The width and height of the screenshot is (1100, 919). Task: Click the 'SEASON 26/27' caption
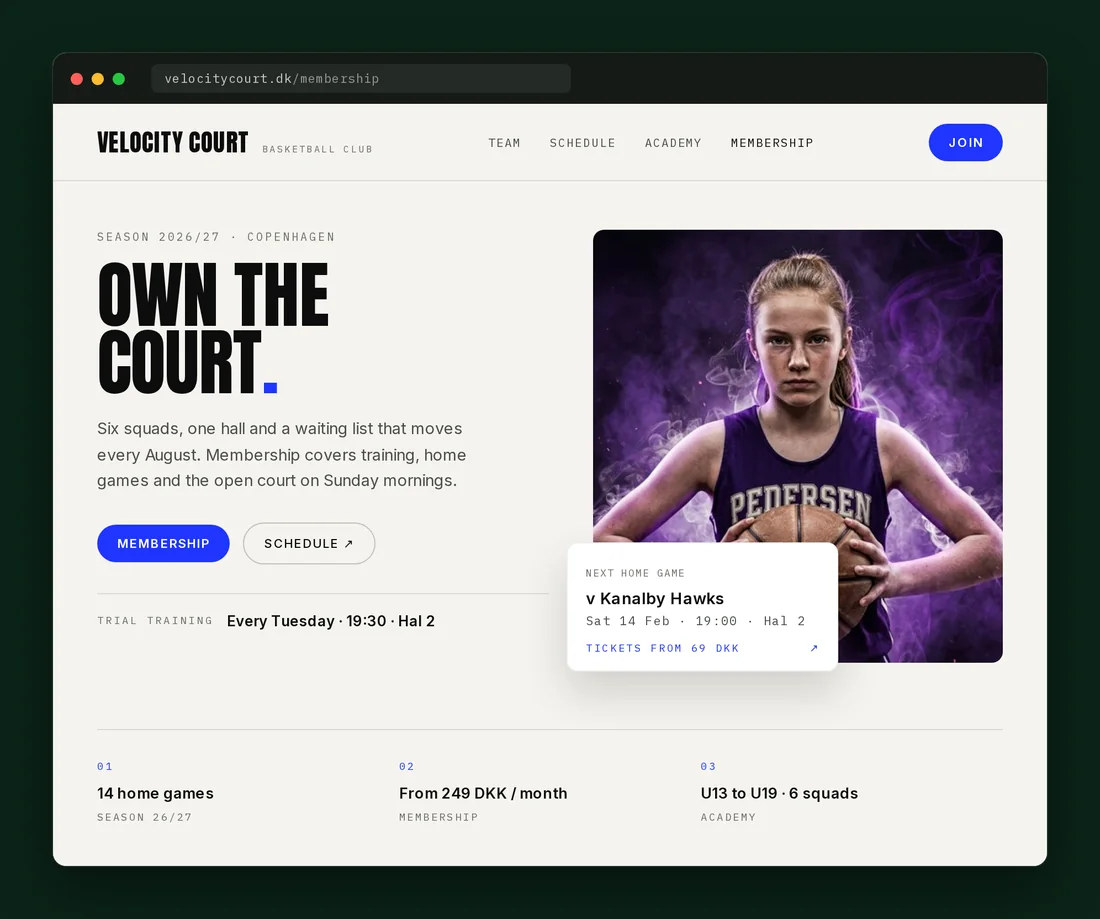[x=145, y=817]
